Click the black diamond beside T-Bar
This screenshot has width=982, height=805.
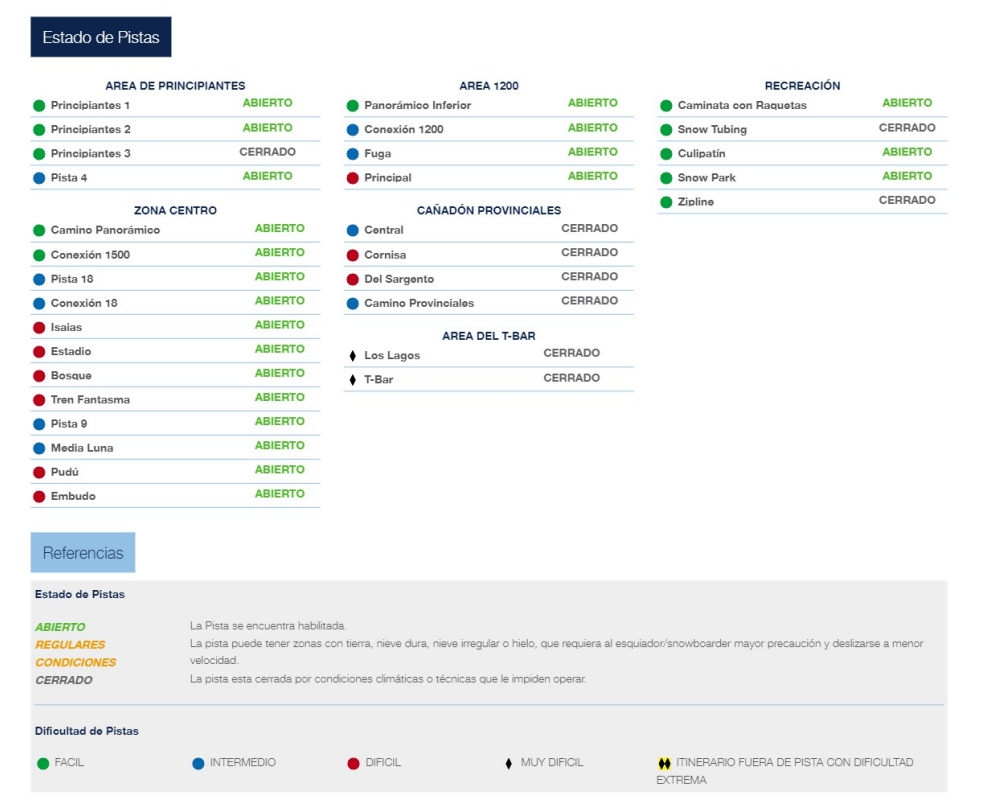point(353,380)
